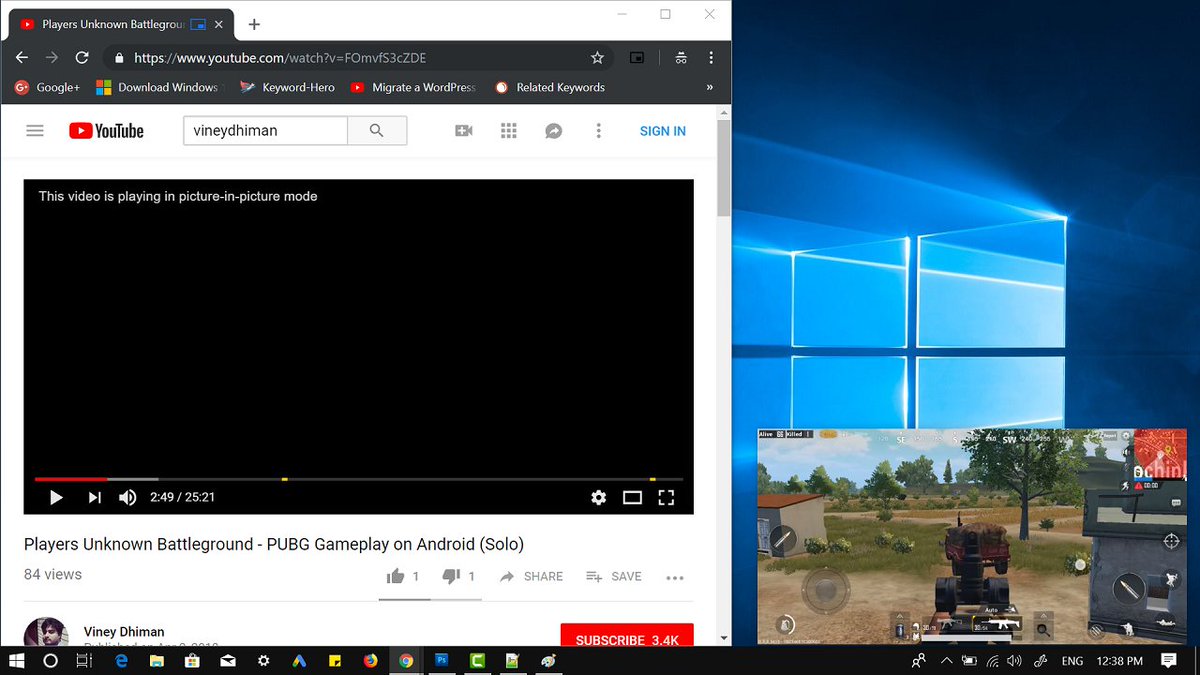Open the create video camera icon
Screen dimensions: 1200x675
coord(463,131)
